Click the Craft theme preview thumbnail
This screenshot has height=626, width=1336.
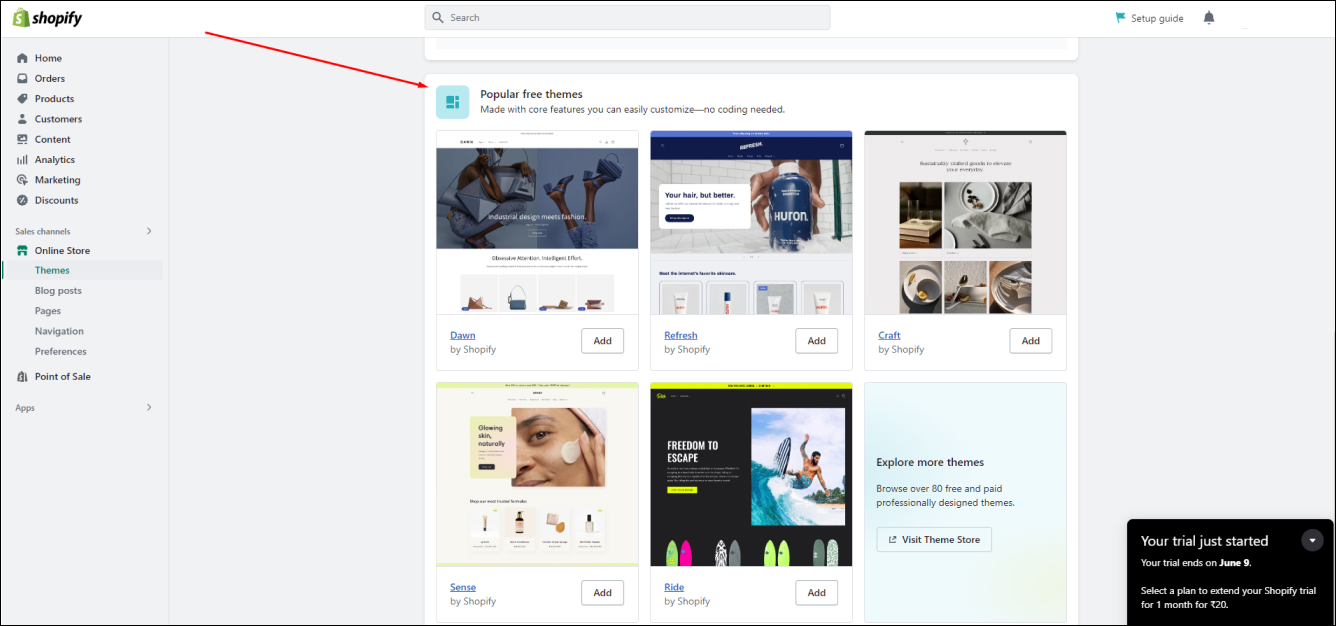965,222
